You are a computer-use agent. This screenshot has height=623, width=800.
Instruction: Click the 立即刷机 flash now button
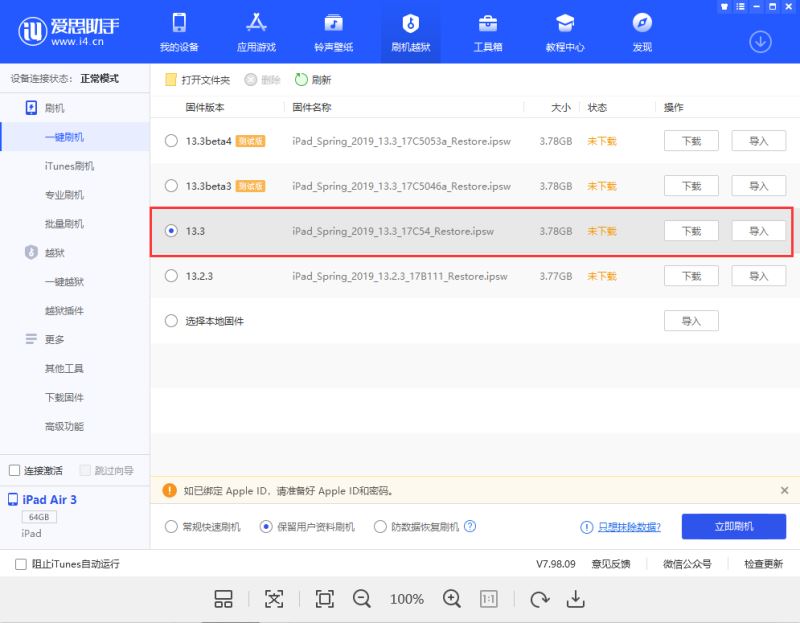[x=734, y=526]
